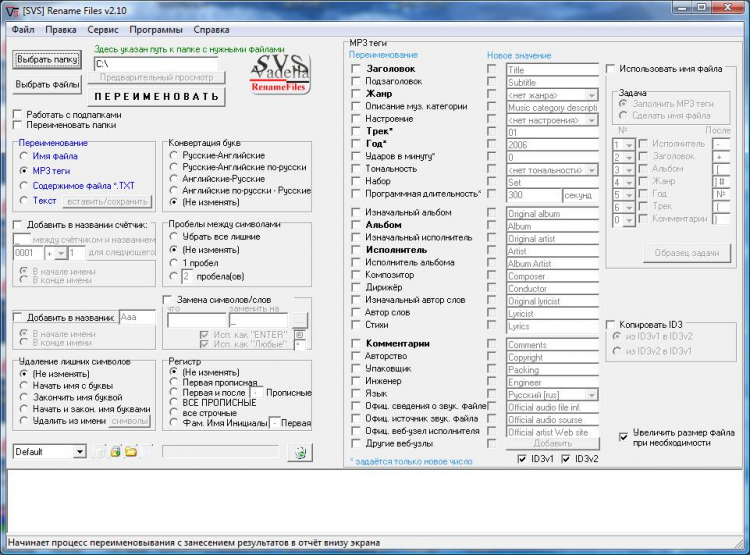Tick 'Замена символов/слов' checkbox
This screenshot has height=555, width=750.
[x=167, y=300]
